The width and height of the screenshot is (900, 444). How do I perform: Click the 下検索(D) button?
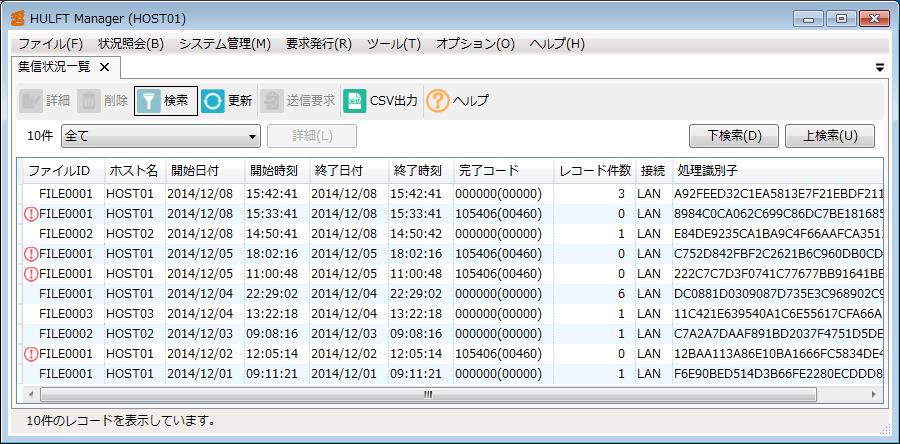pos(734,136)
